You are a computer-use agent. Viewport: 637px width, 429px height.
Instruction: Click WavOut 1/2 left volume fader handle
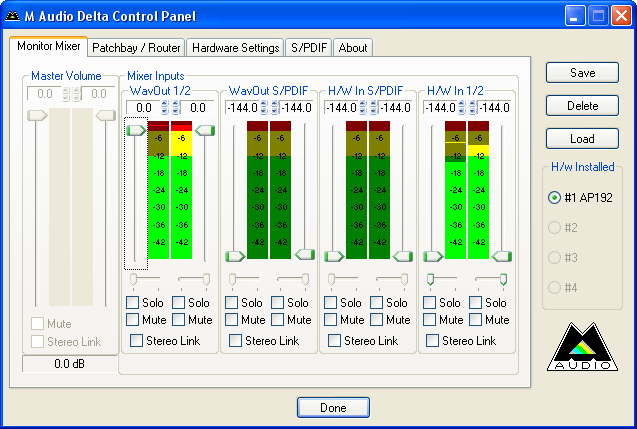click(x=136, y=130)
